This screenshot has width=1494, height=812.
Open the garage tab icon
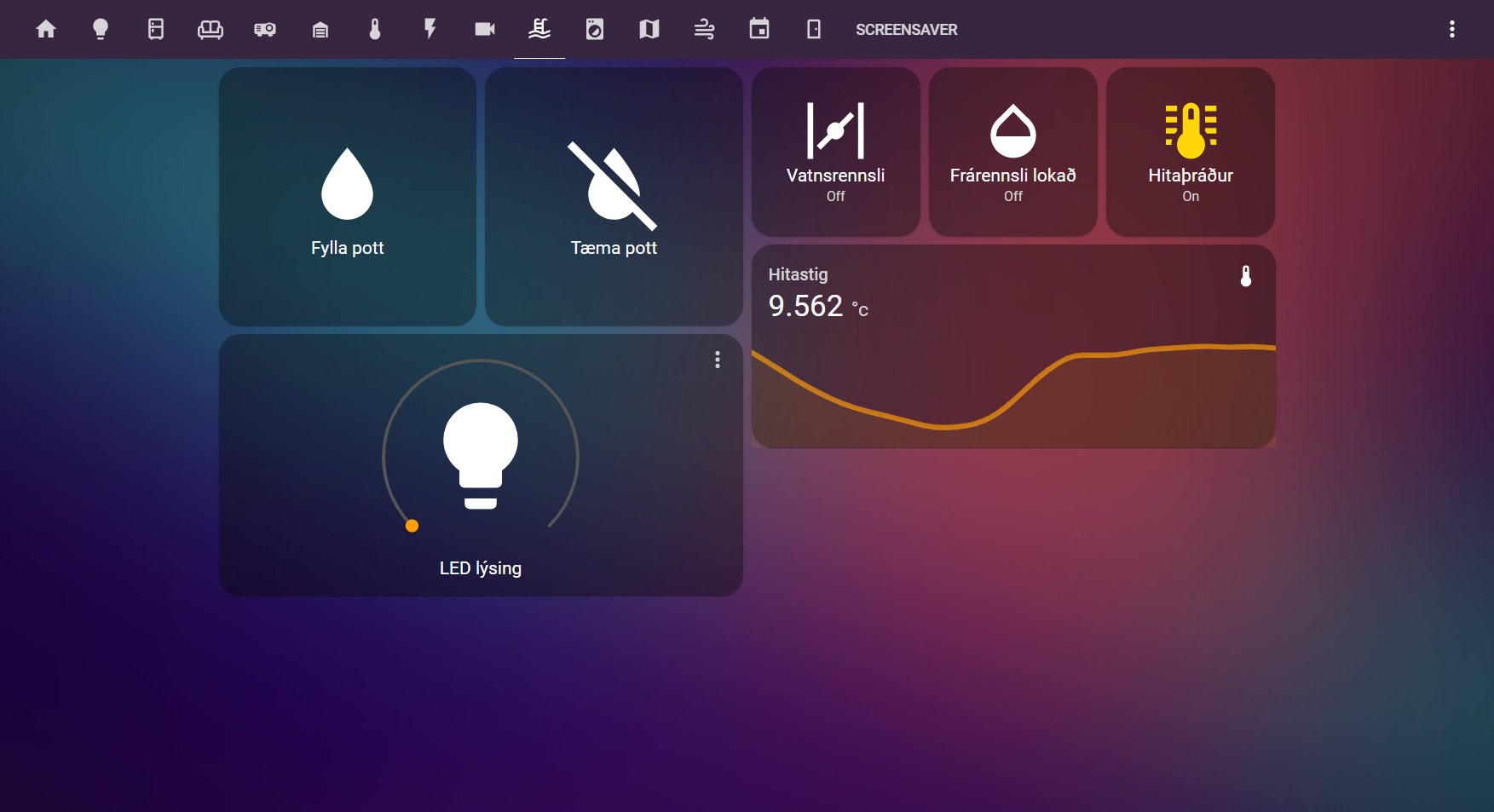(x=320, y=30)
